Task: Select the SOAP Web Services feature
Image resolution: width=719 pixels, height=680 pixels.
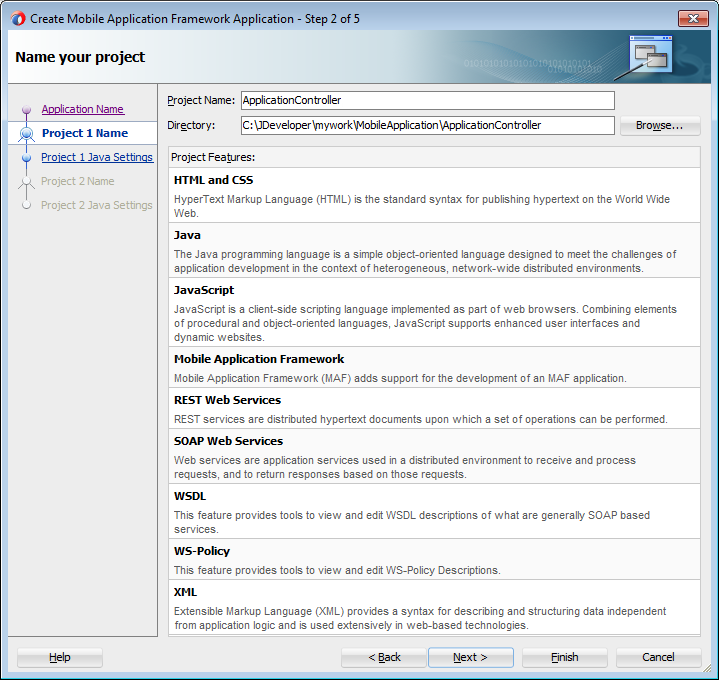Action: point(434,456)
